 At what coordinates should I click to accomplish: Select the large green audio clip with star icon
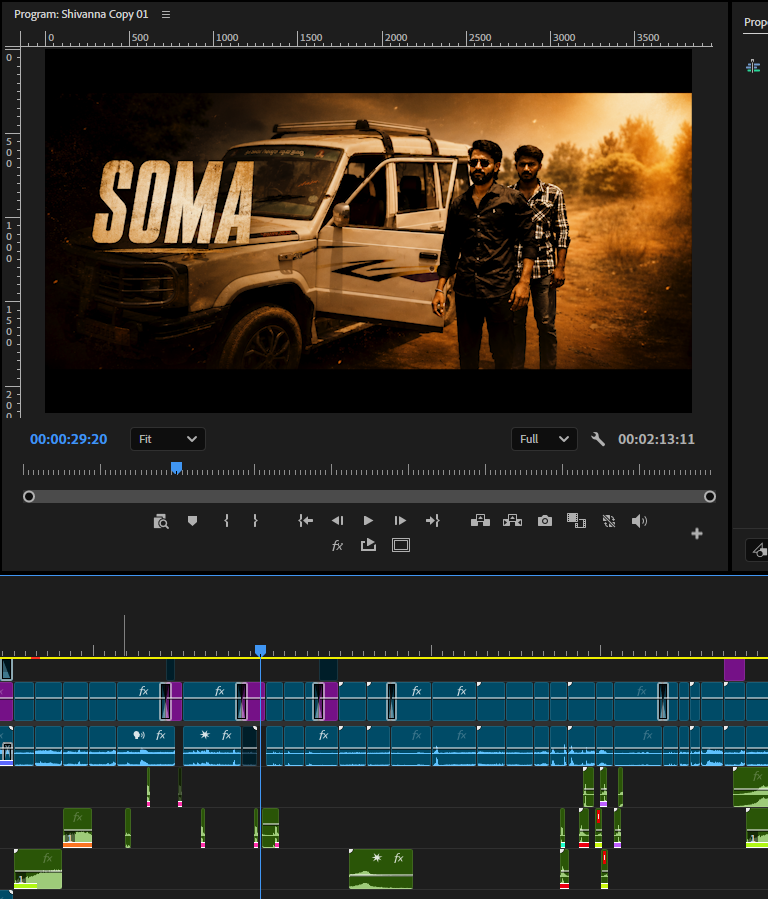coord(381,869)
